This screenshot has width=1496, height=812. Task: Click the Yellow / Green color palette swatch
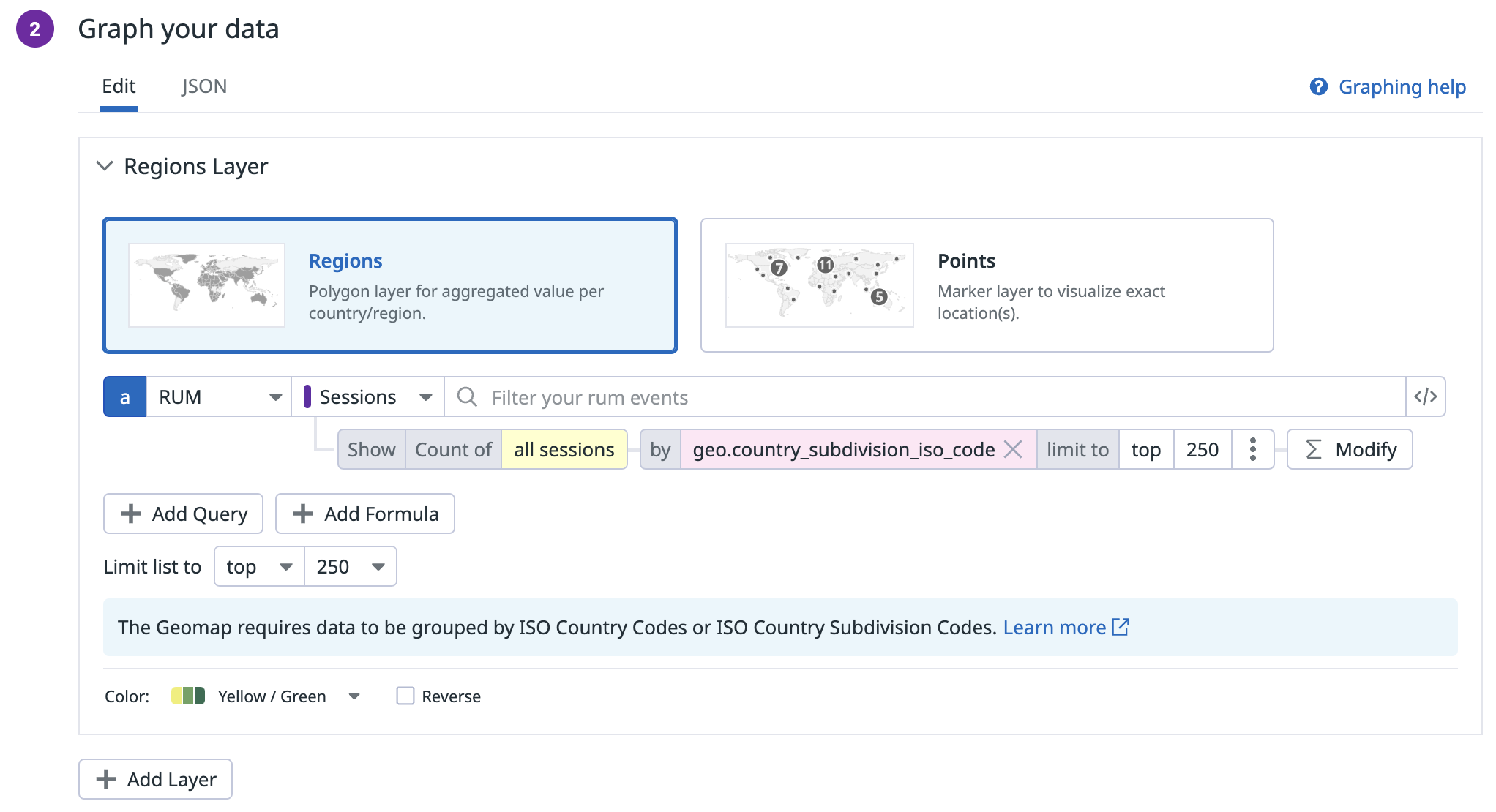click(188, 696)
